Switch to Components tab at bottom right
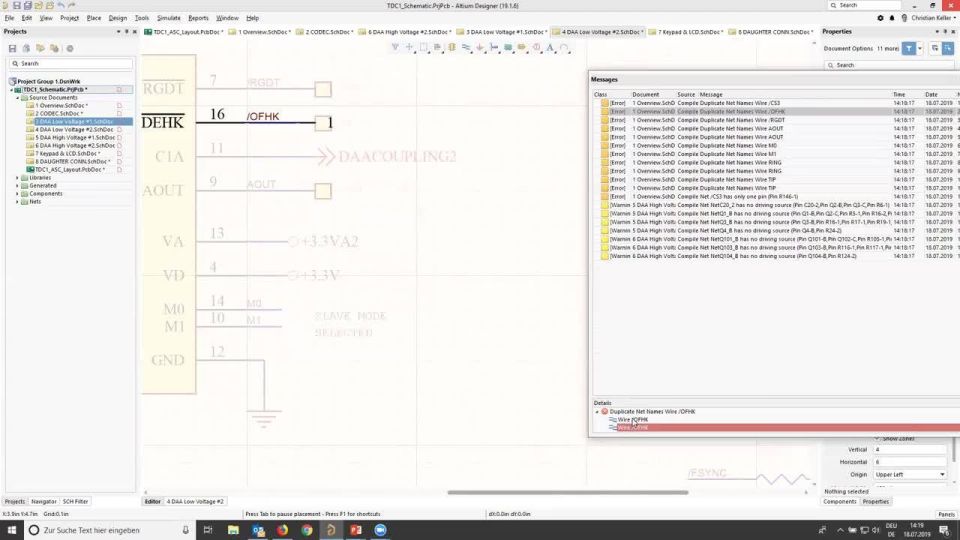The image size is (960, 540). coord(839,501)
